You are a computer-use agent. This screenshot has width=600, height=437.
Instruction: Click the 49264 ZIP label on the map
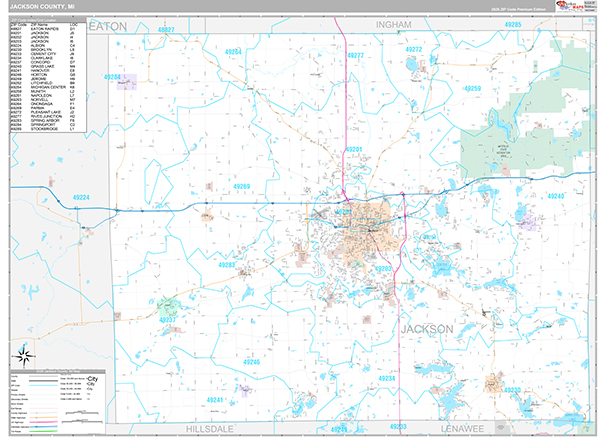pyautogui.click(x=233, y=52)
